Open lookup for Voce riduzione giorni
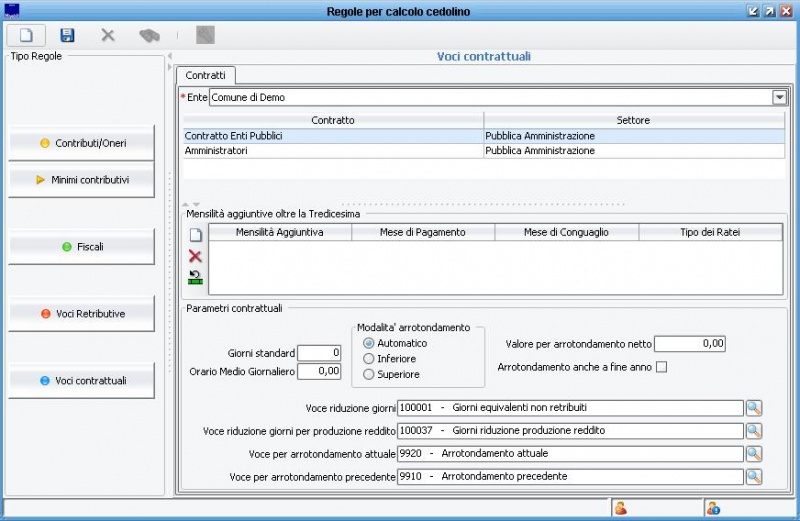 click(x=754, y=408)
